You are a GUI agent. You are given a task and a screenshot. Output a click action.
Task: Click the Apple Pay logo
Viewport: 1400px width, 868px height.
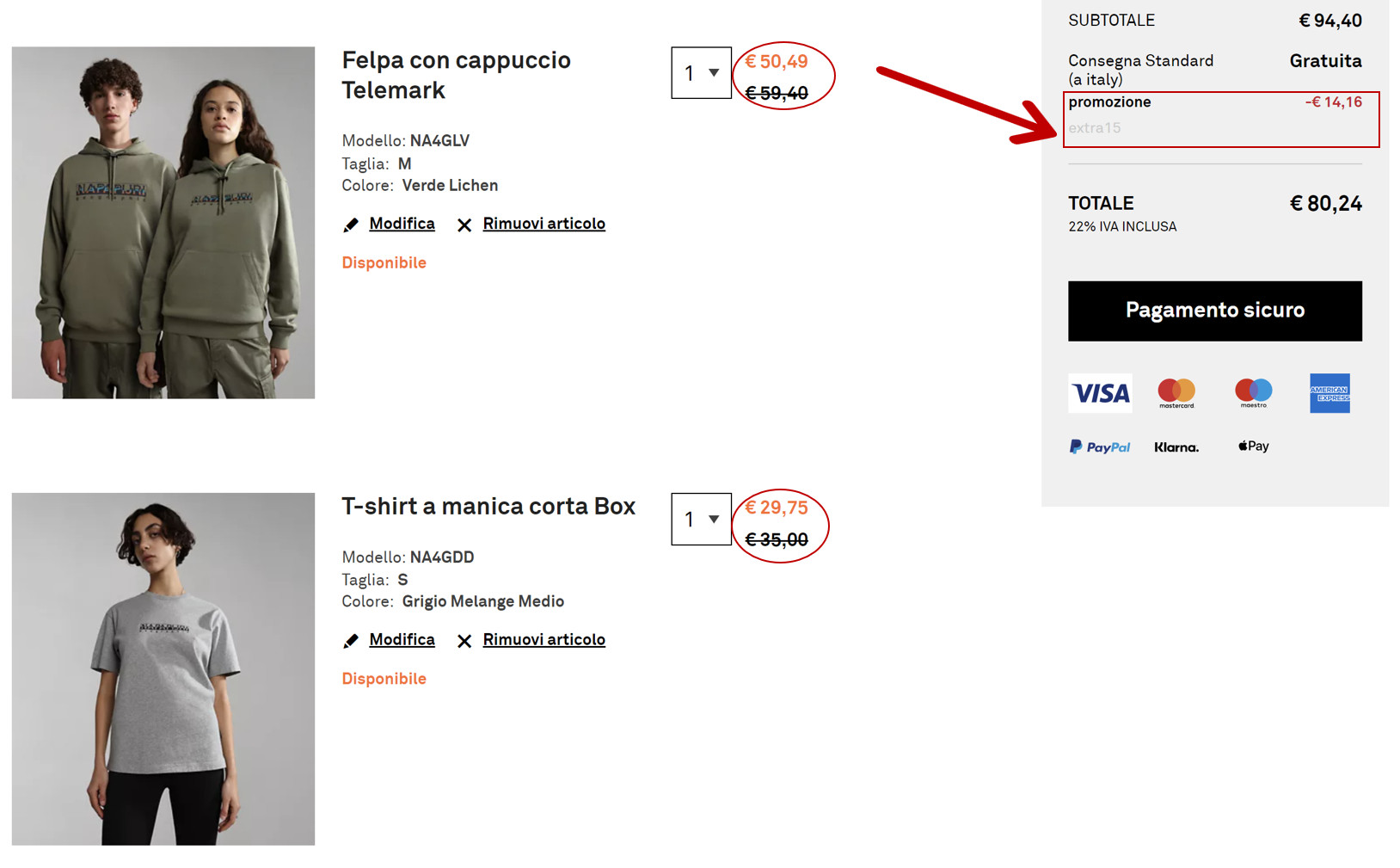tap(1253, 446)
